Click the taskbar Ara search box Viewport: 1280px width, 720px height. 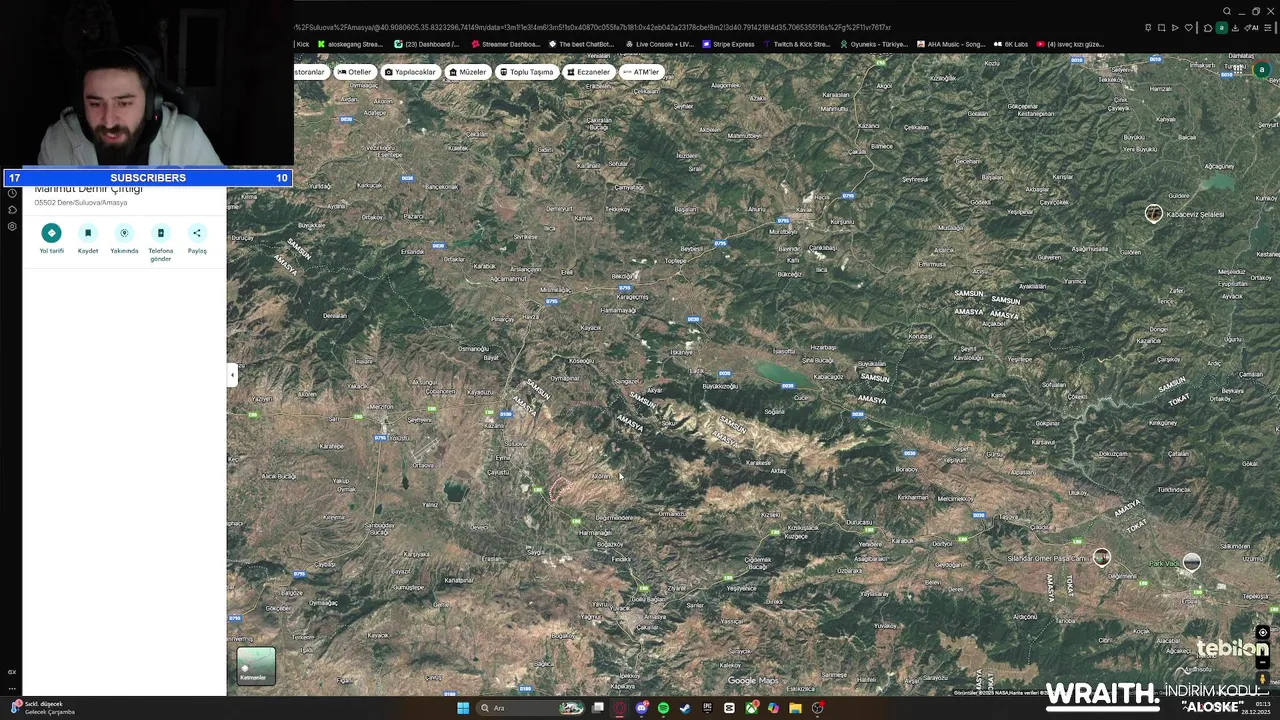pos(530,708)
